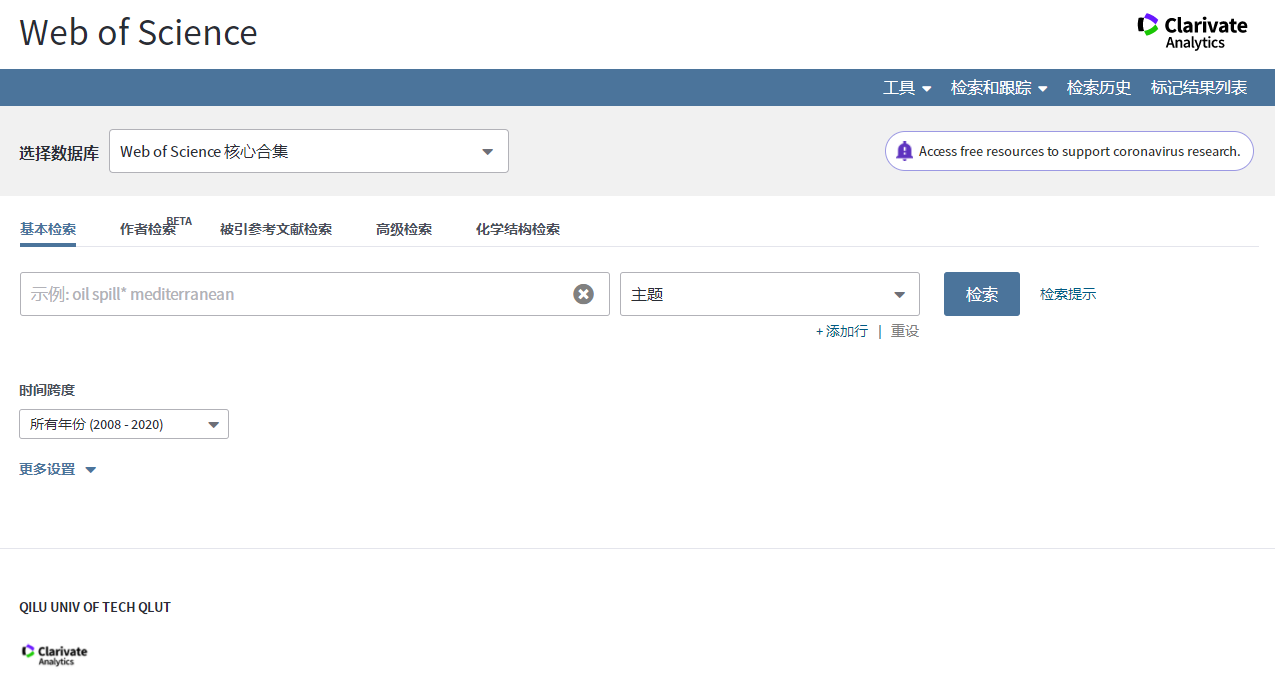
Task: Click the +添加行 link
Action: (842, 331)
